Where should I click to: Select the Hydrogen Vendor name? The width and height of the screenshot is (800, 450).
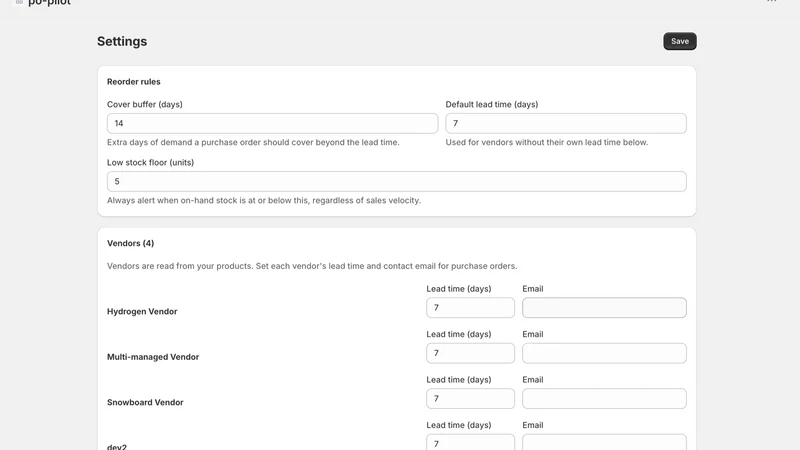142,311
